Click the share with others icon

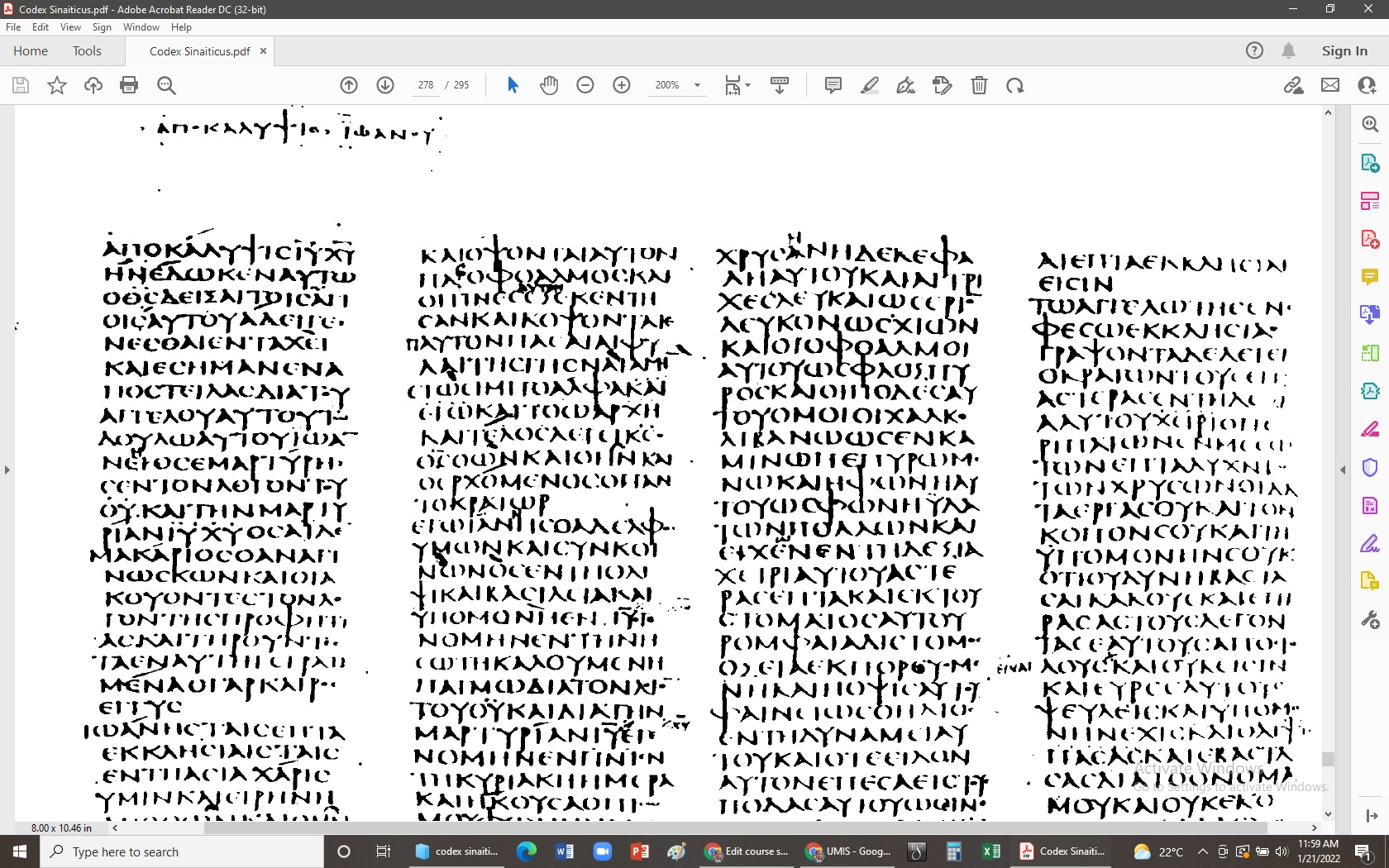[1367, 85]
